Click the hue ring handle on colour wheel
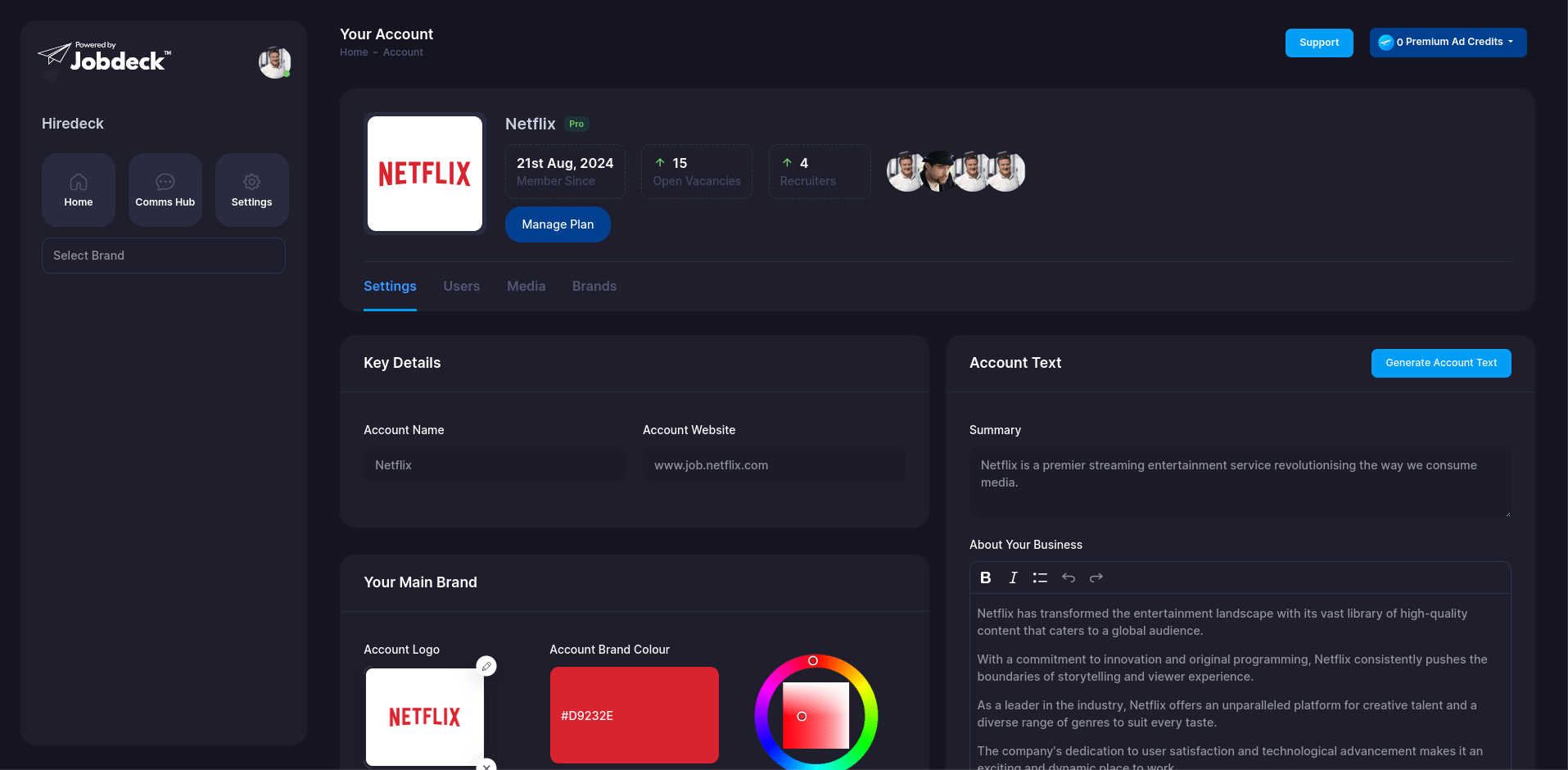This screenshot has height=770, width=1568. click(x=813, y=660)
